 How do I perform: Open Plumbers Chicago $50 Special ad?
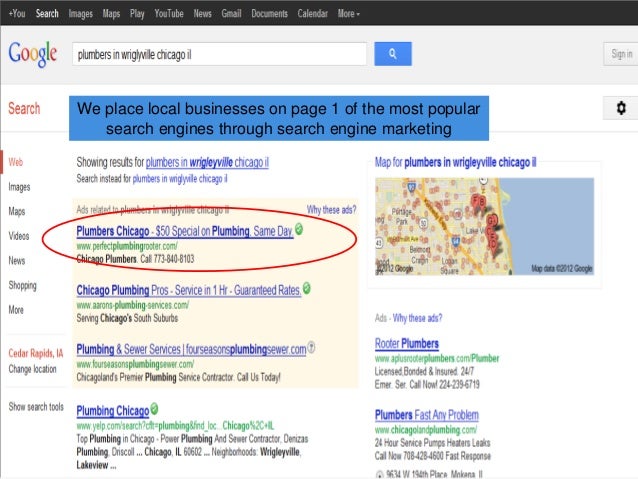click(185, 231)
